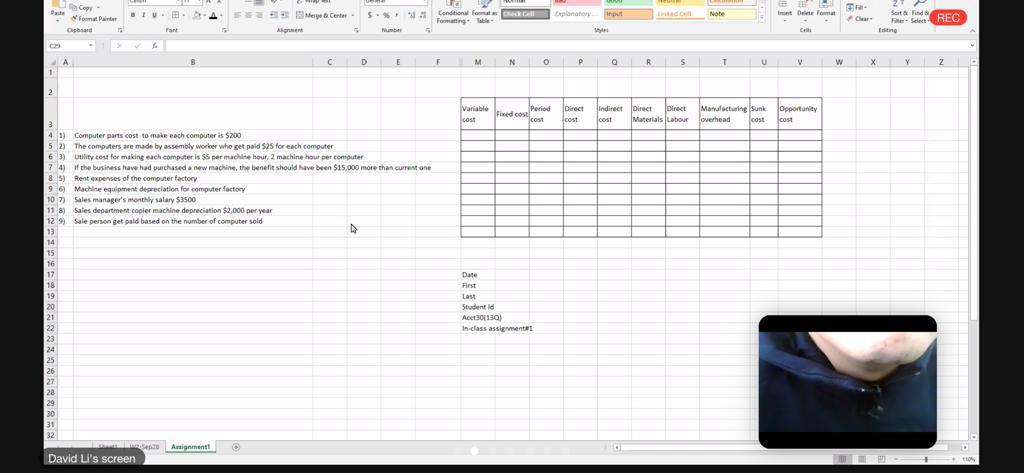This screenshot has width=1024, height=473.
Task: Apply the Linked Cell style
Action: [680, 14]
